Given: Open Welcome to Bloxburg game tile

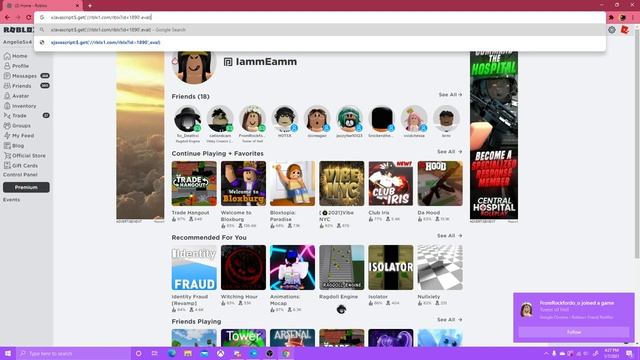Looking at the screenshot, I should [x=243, y=183].
